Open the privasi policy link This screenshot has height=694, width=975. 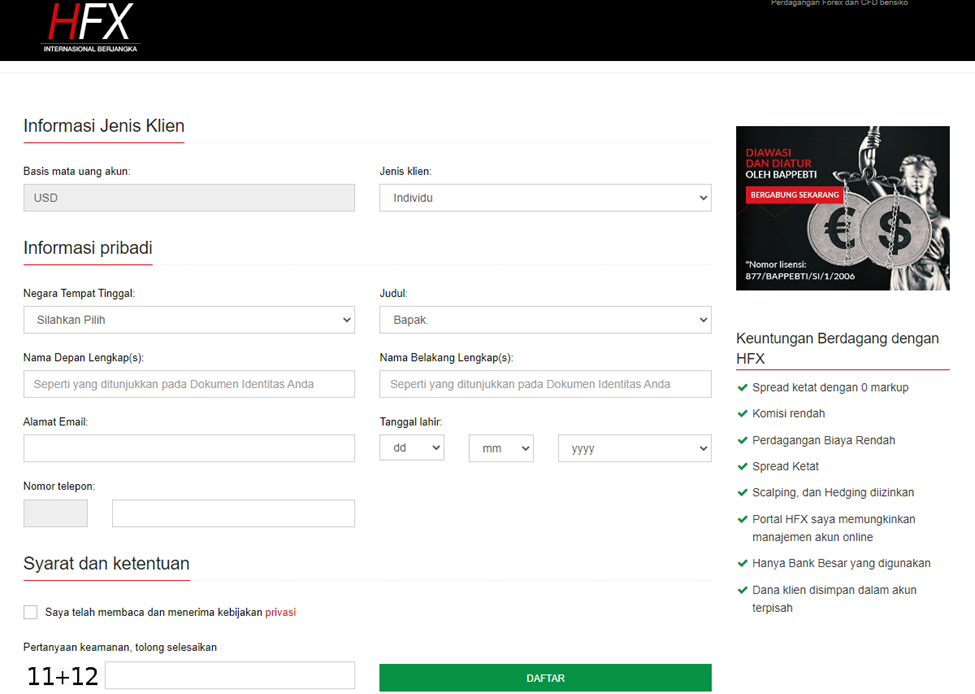[280, 613]
